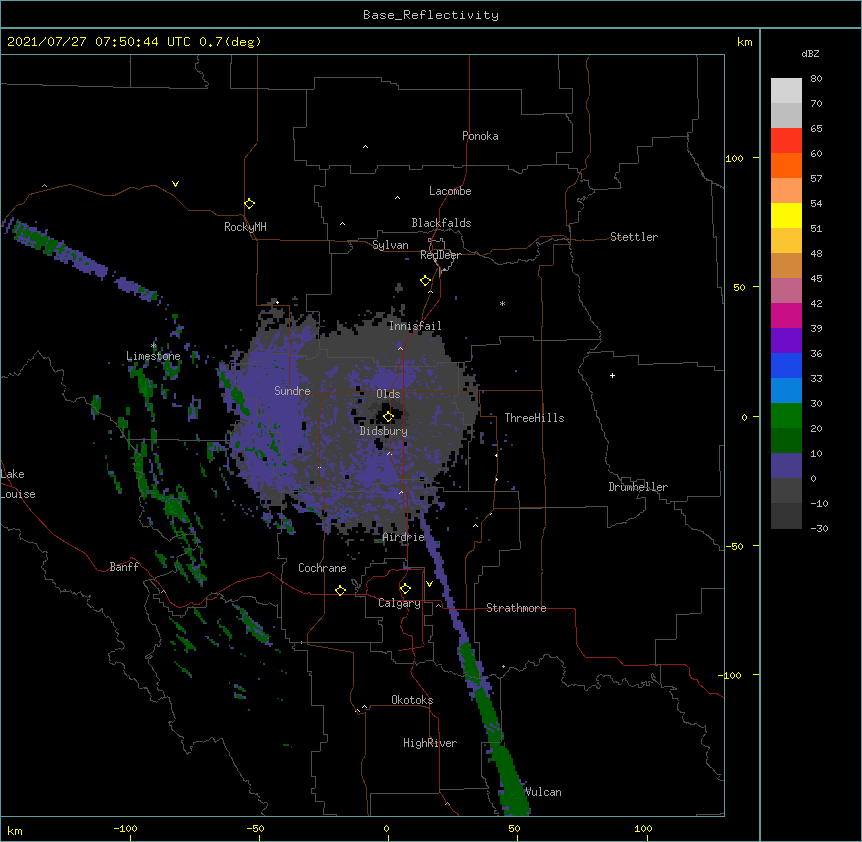
Task: Click the yellow station marker at Olds
Action: 388,416
